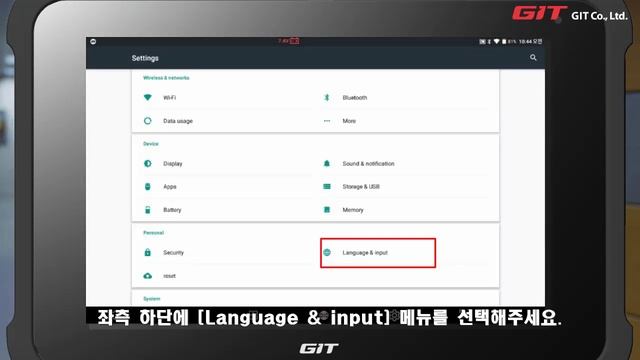
Task: Tap the Wi-Fi diamond icon
Action: [x=148, y=98]
